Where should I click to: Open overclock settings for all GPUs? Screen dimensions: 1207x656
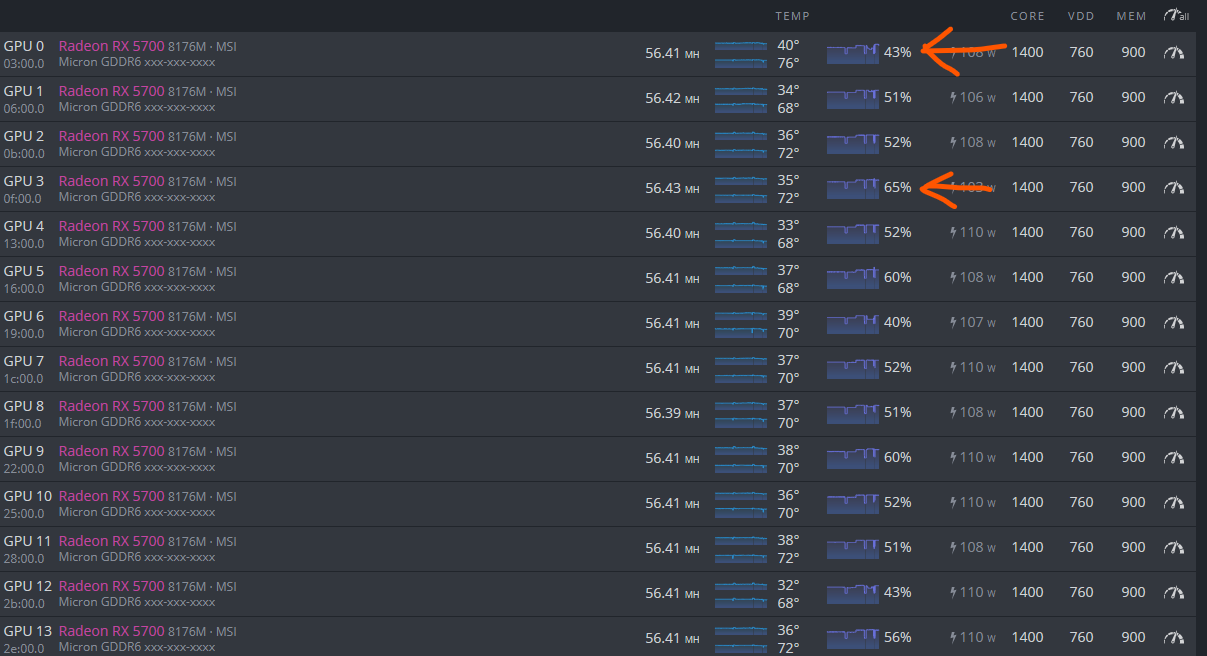tap(1176, 16)
